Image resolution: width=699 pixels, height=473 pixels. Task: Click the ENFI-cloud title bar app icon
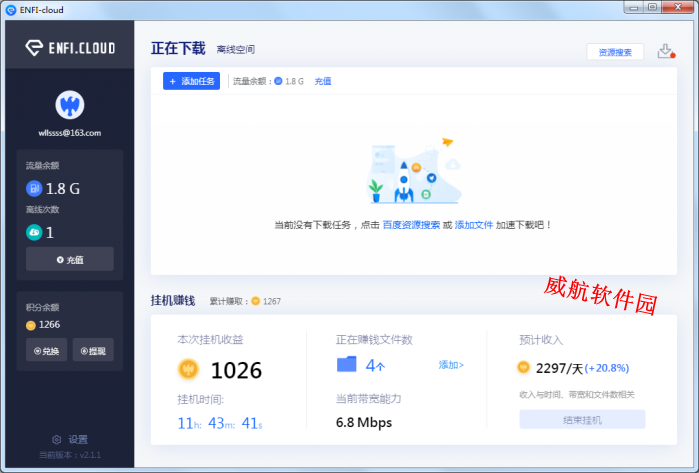(x=11, y=10)
